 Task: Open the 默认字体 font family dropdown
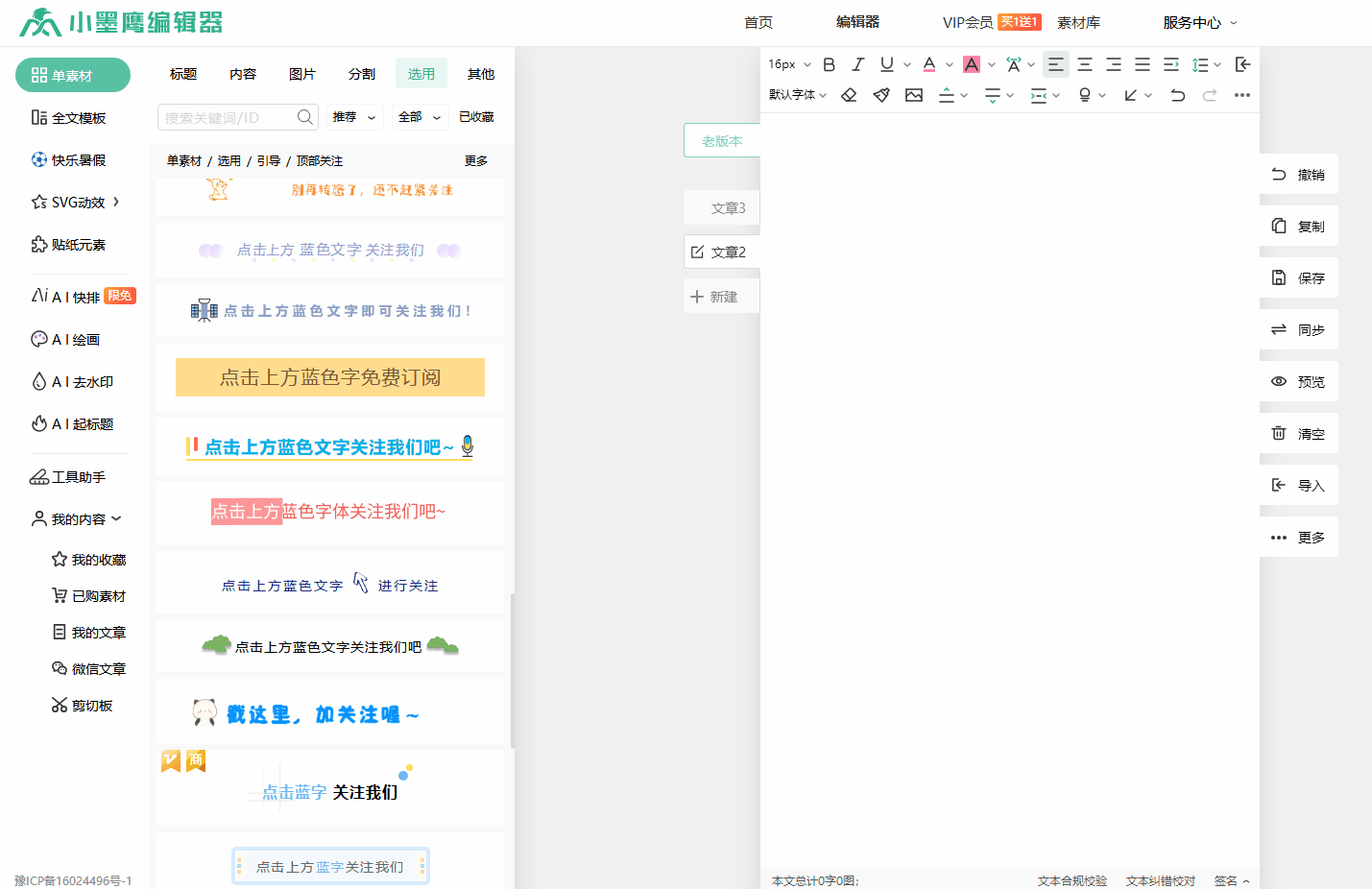coord(798,95)
